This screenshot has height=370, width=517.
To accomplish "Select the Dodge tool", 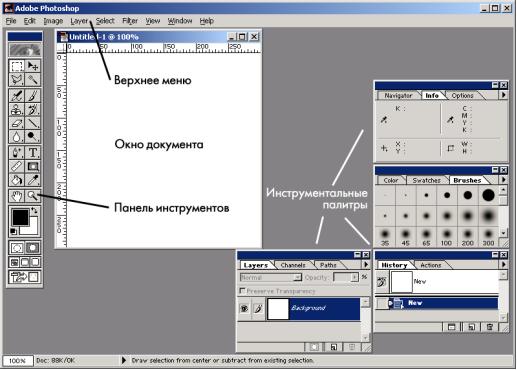I will (33, 136).
